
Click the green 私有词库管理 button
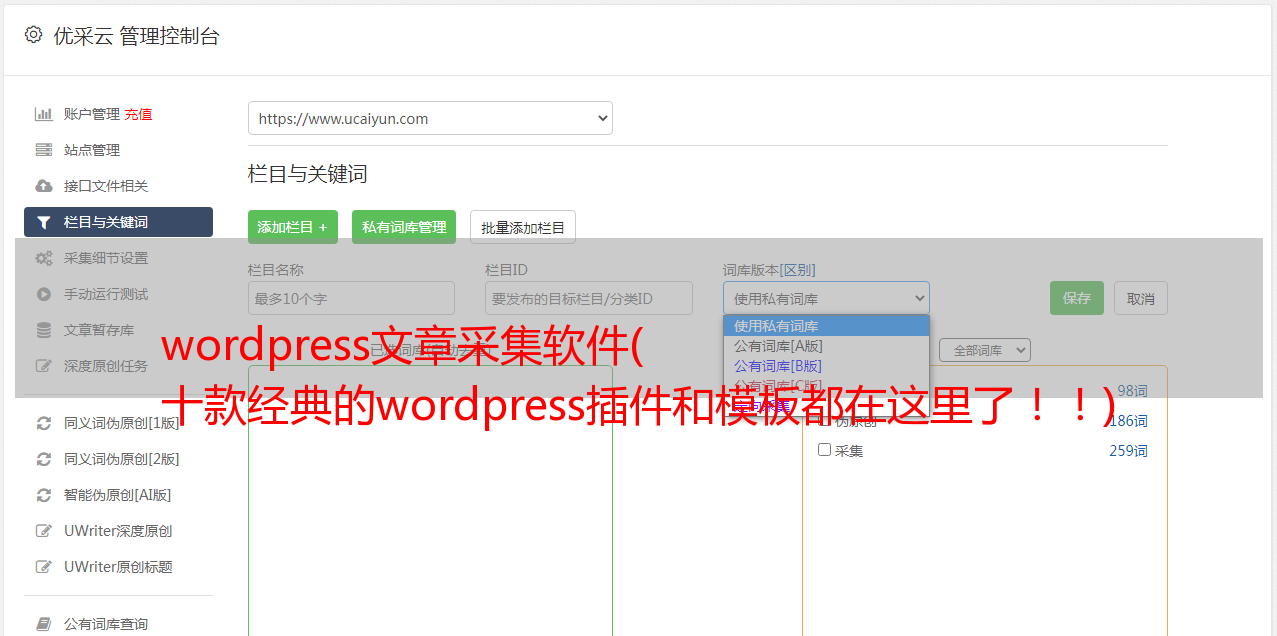(404, 227)
